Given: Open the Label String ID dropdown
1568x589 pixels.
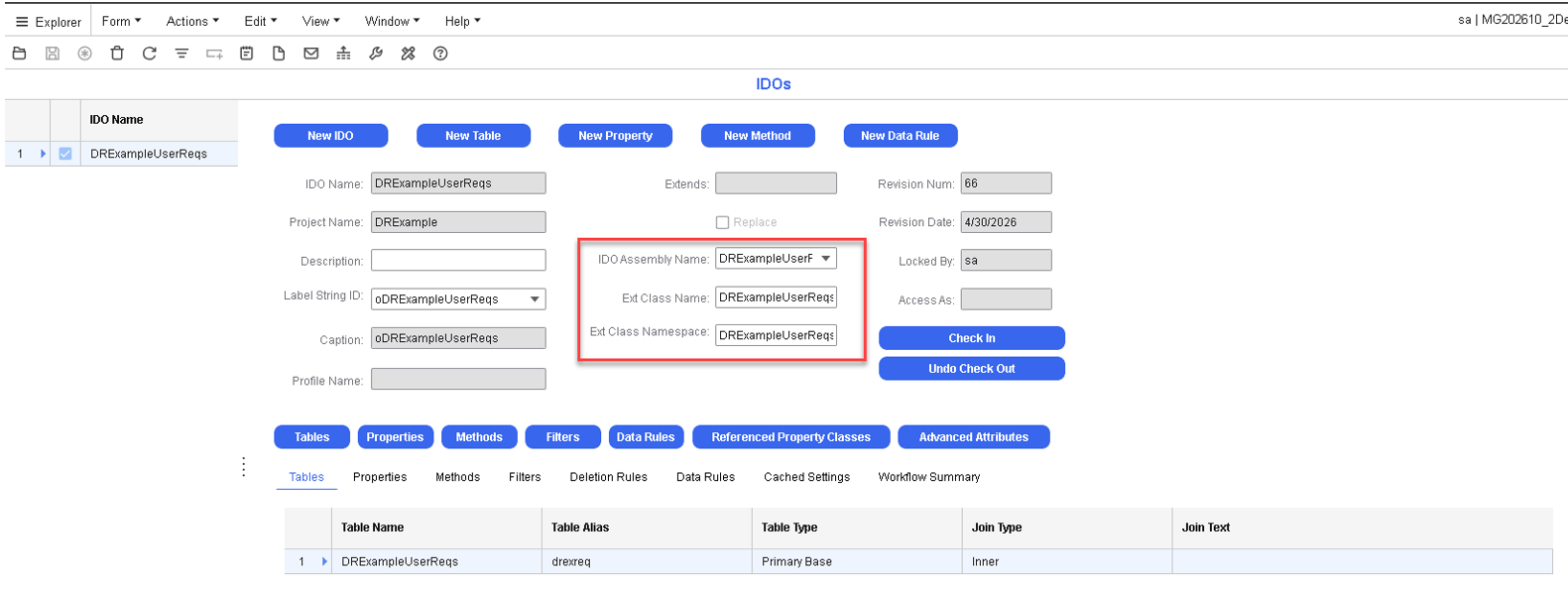Looking at the screenshot, I should point(535,299).
